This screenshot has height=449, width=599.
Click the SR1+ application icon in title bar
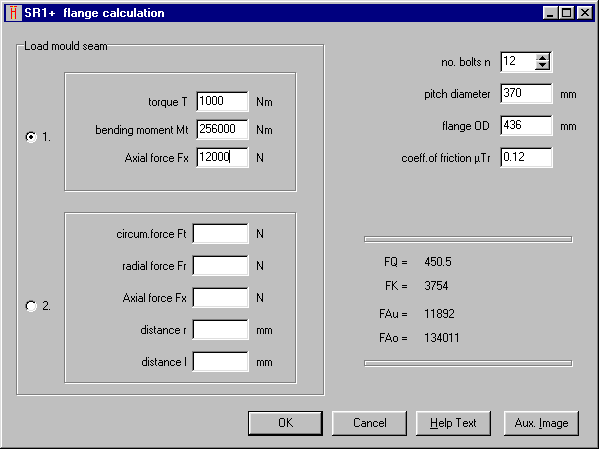click(13, 13)
